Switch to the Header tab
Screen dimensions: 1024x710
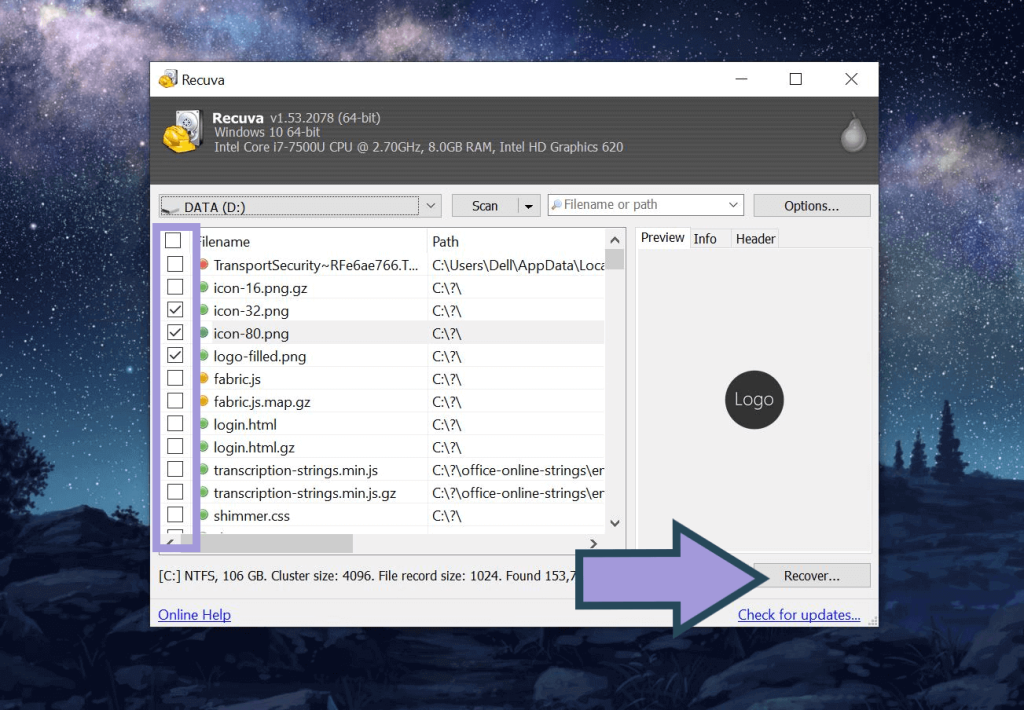pyautogui.click(x=755, y=238)
